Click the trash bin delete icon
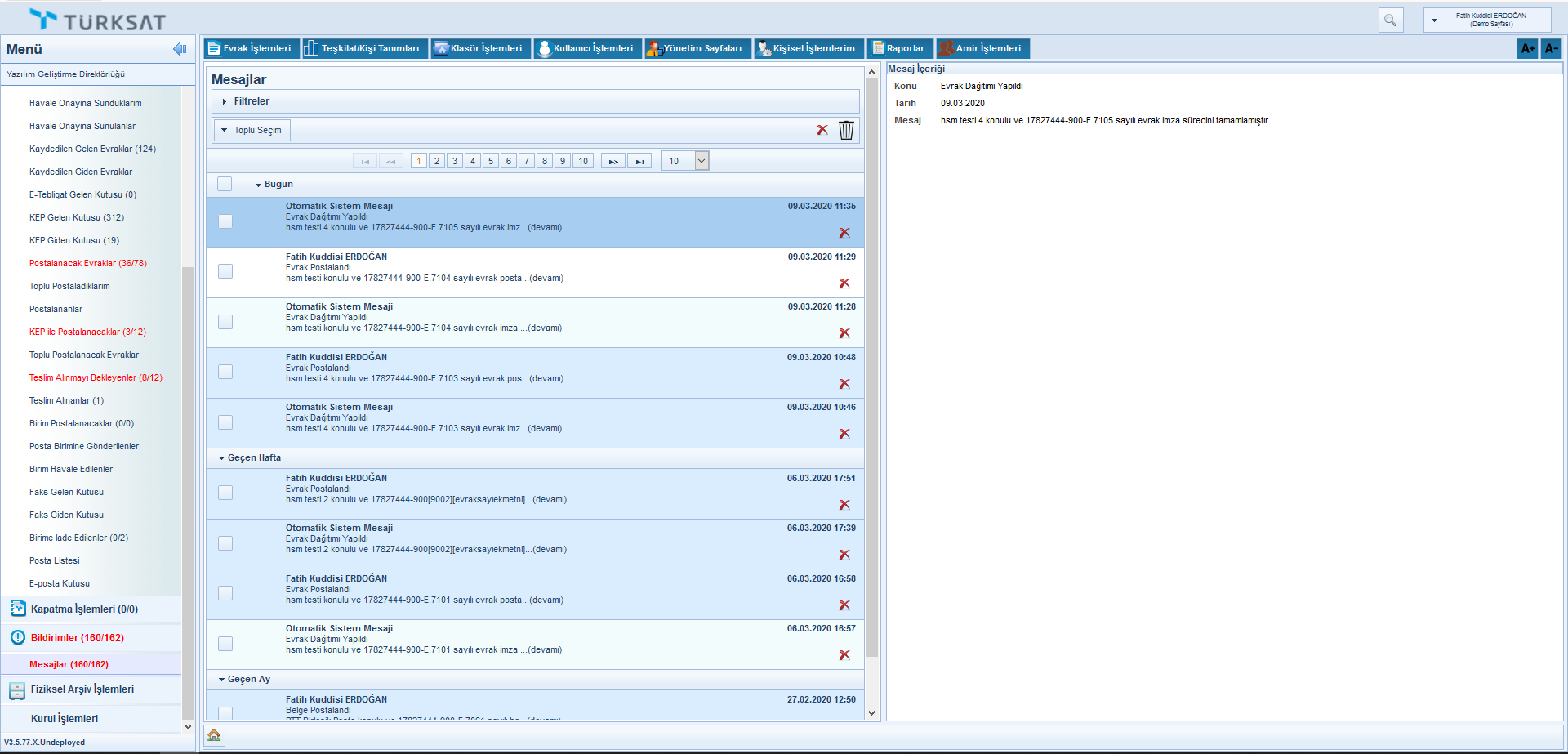Viewport: 1568px width, 754px height. (846, 131)
